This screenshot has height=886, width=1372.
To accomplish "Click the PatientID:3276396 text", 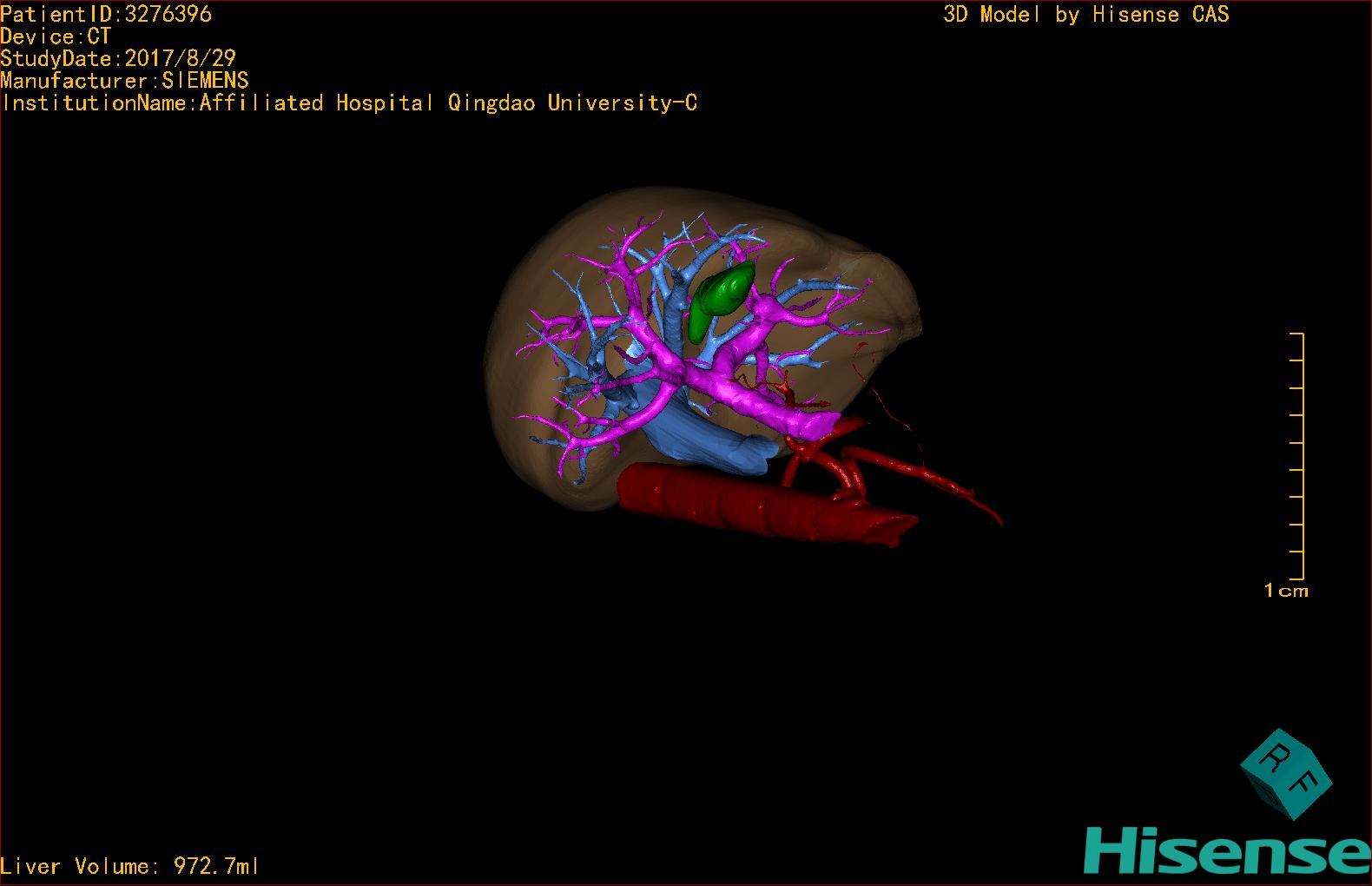I will [x=106, y=14].
